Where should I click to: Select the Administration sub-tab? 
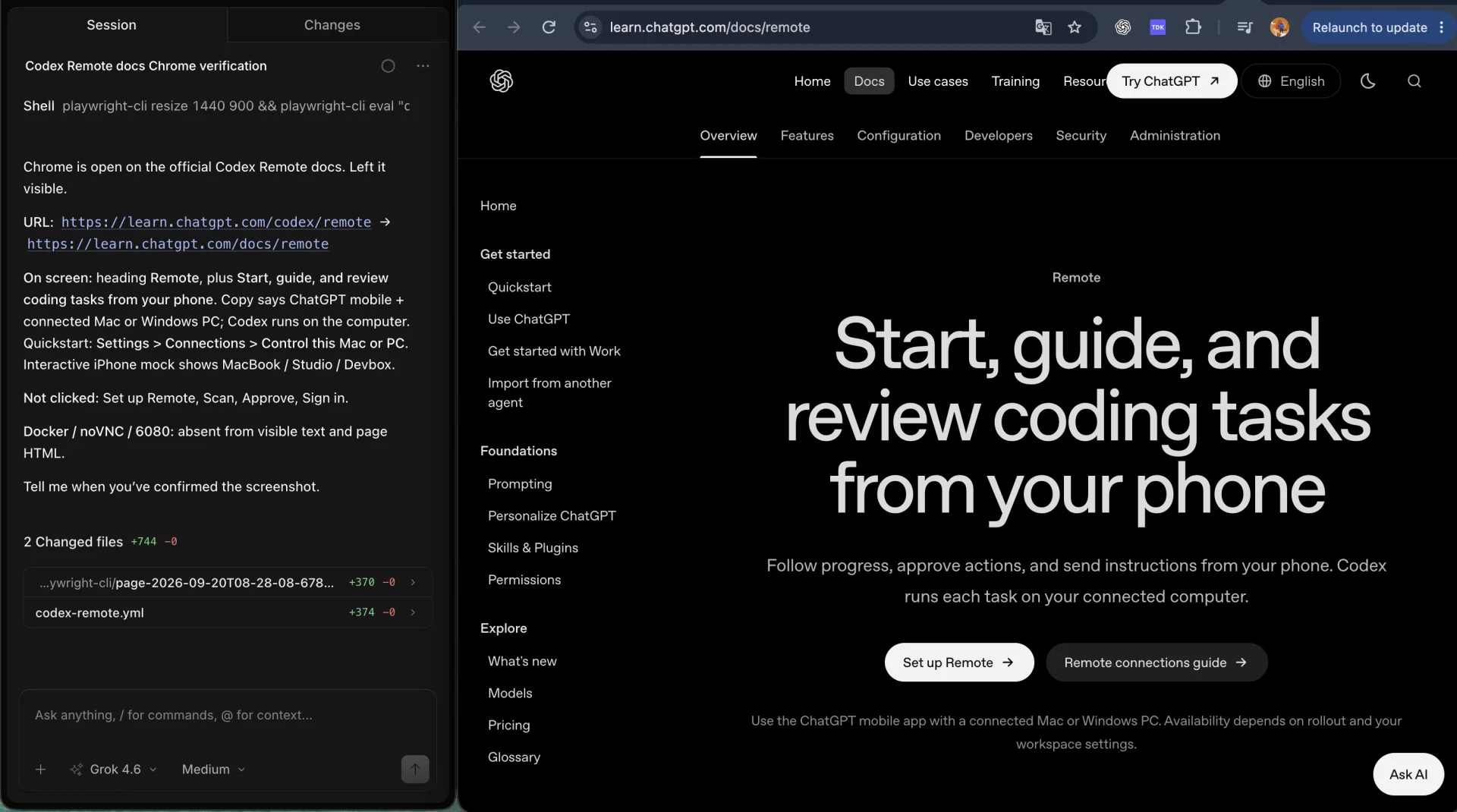[1175, 136]
